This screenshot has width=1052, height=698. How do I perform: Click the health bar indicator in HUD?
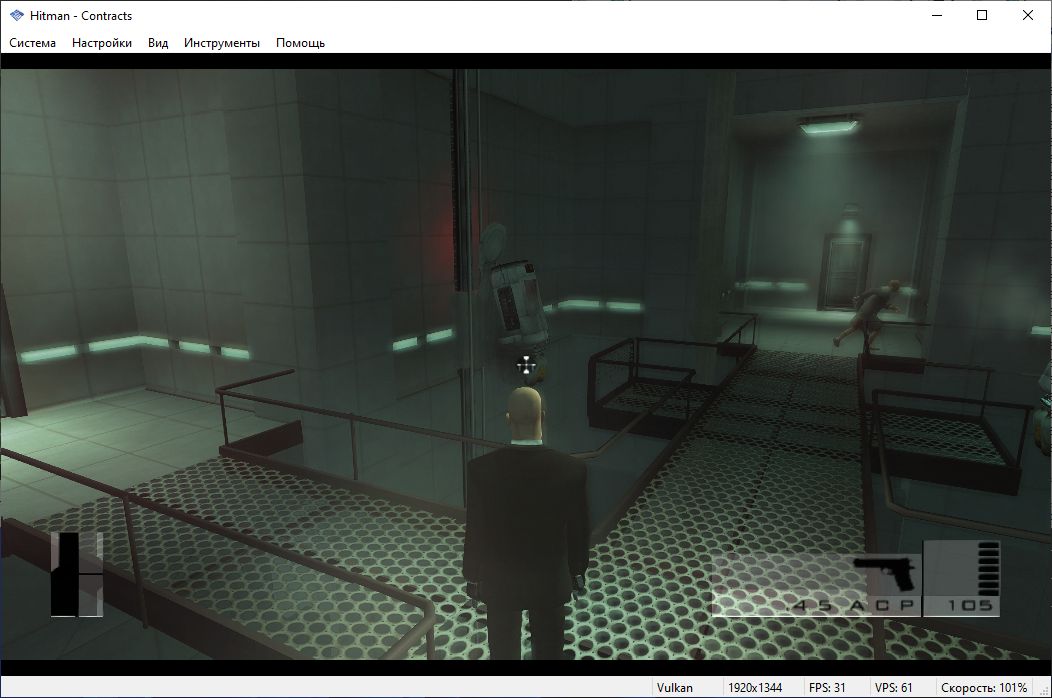coord(76,574)
